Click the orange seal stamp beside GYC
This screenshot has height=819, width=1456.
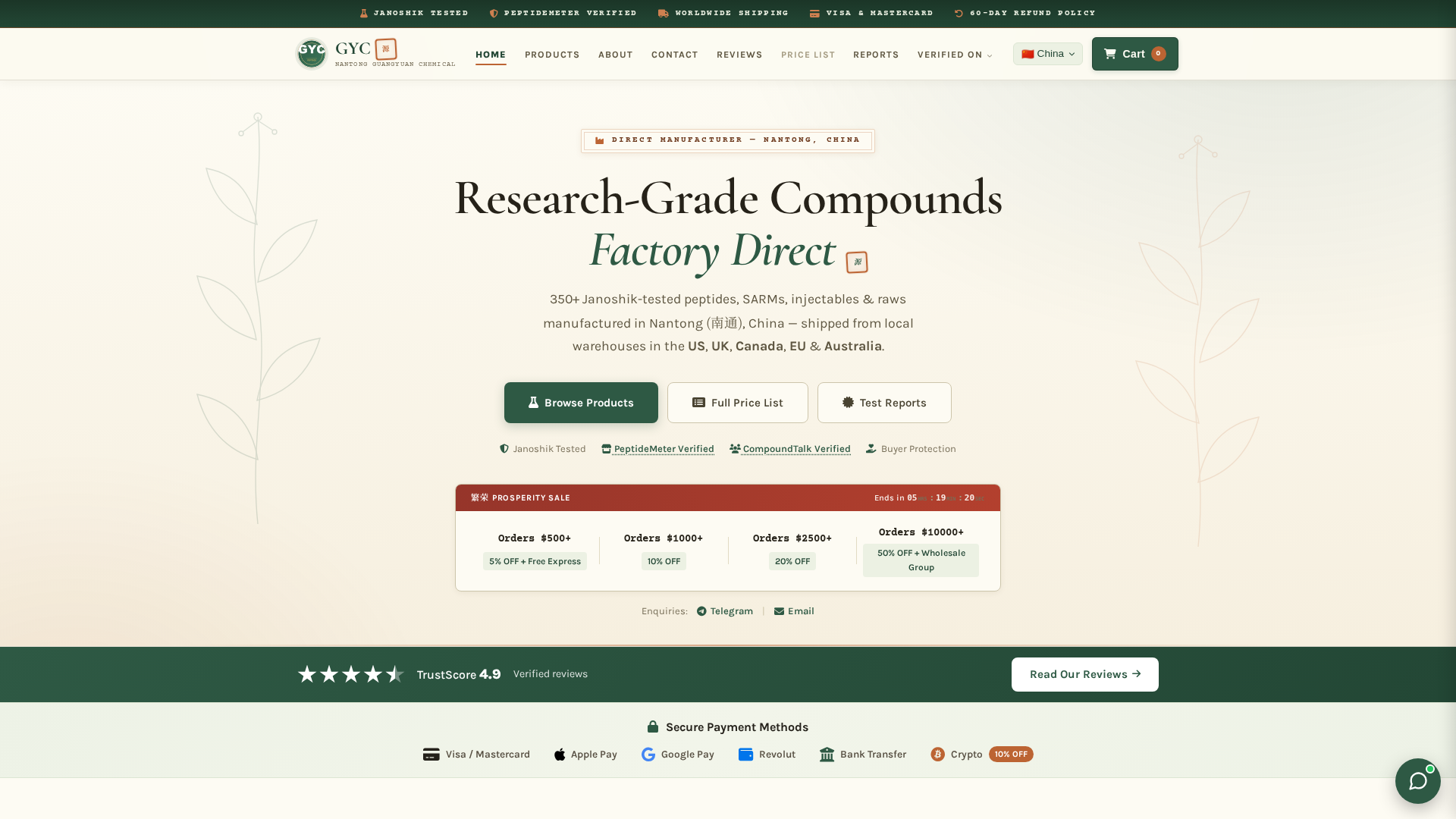click(386, 49)
